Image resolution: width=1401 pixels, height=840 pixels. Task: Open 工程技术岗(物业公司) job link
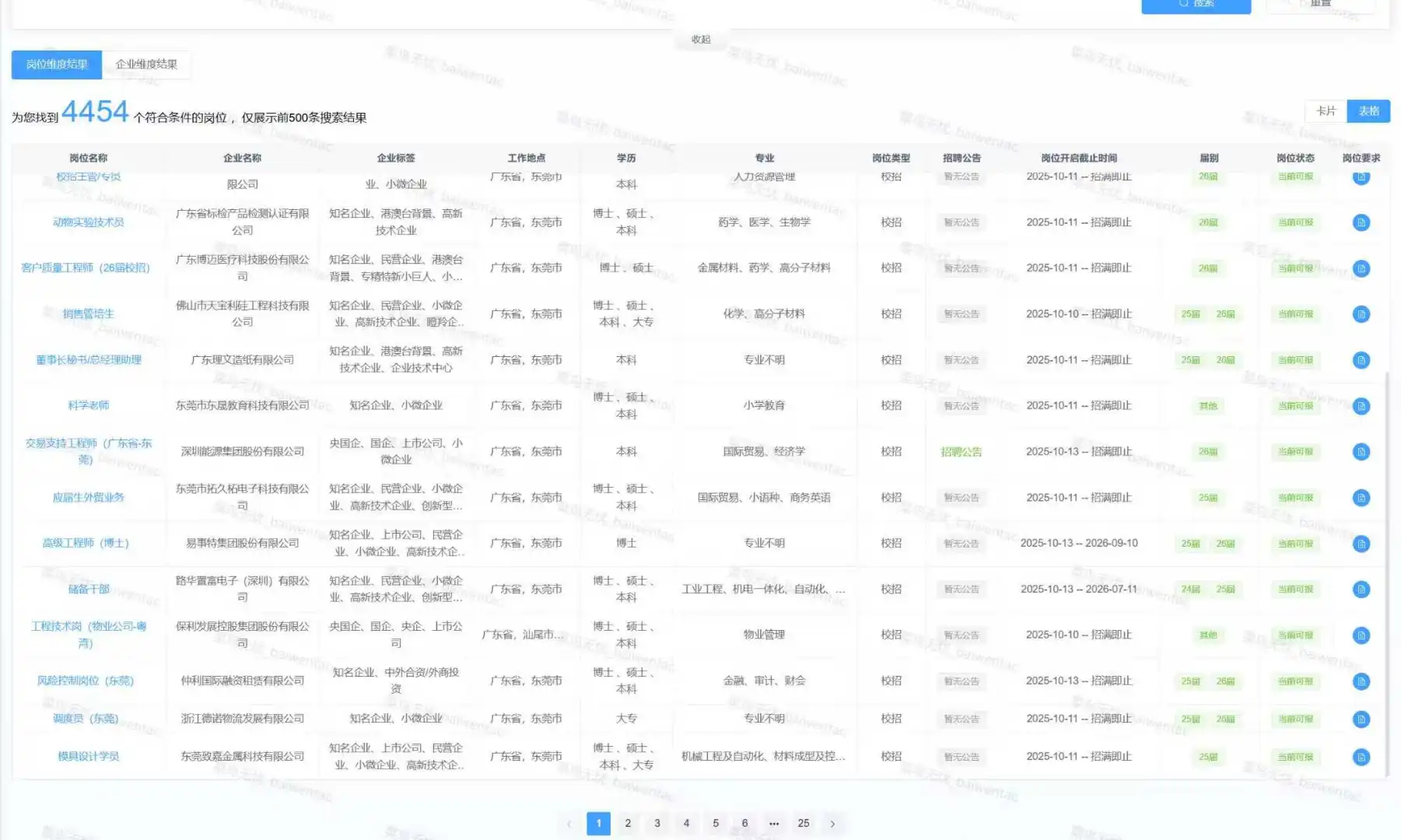(x=89, y=635)
